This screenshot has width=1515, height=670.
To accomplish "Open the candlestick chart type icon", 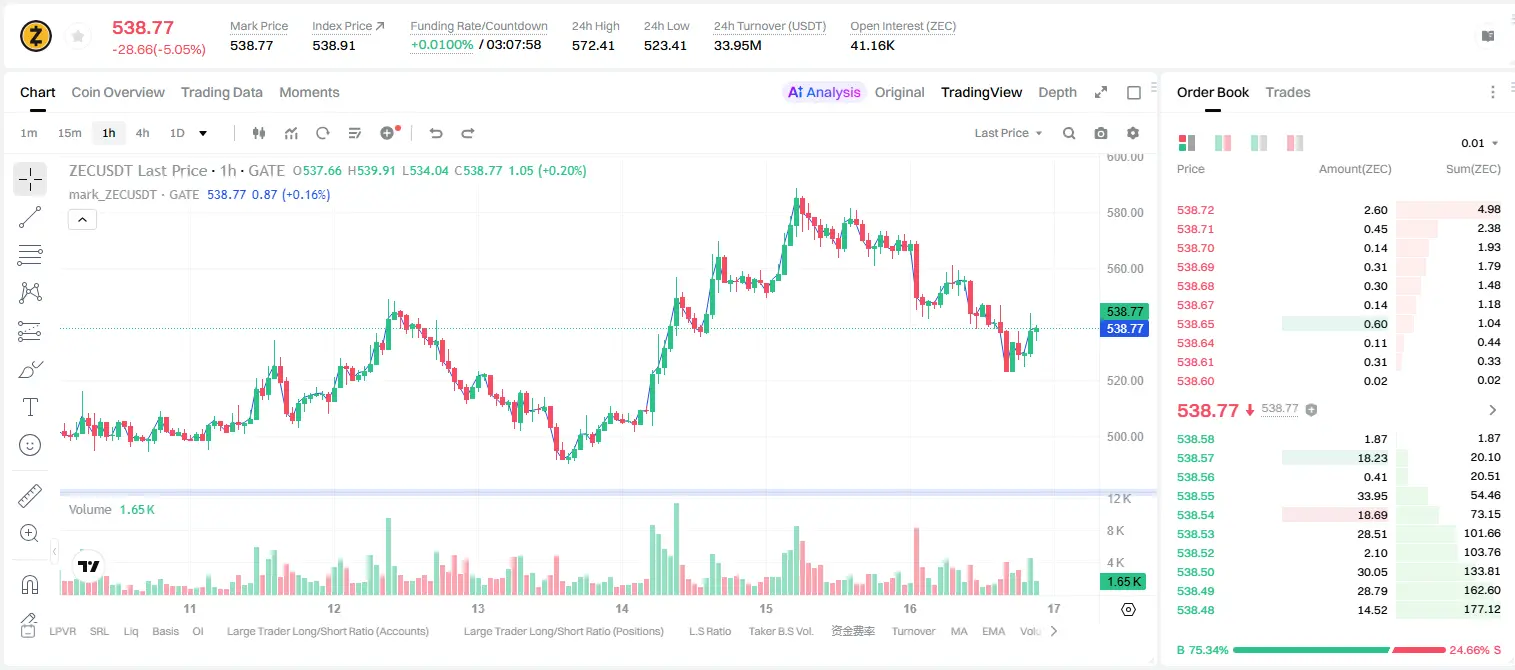I will click(x=260, y=133).
